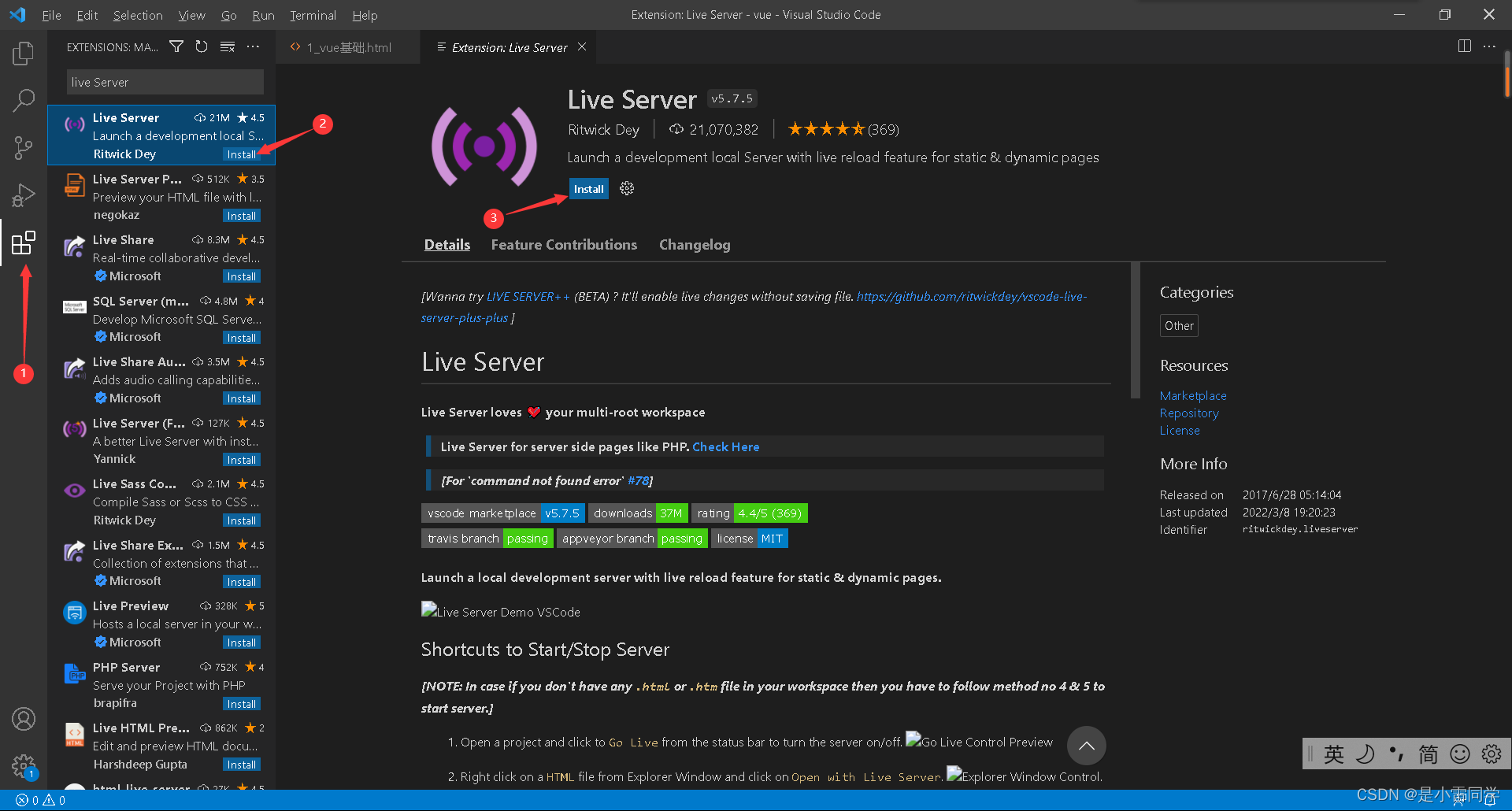Clear extensions search results
Viewport: 1512px width, 811px height.
pos(228,46)
